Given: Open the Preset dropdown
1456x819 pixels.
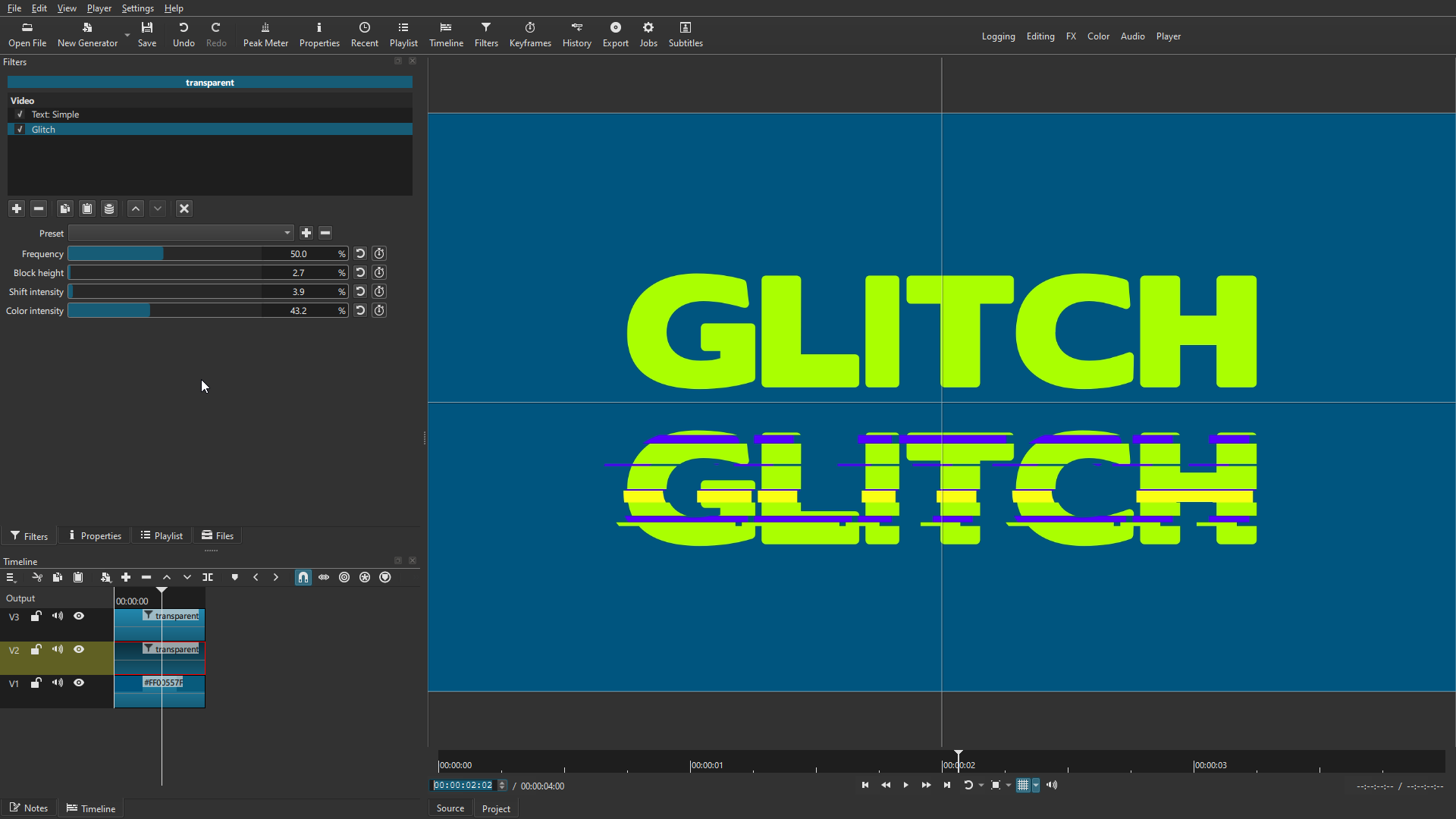Looking at the screenshot, I should (x=180, y=234).
